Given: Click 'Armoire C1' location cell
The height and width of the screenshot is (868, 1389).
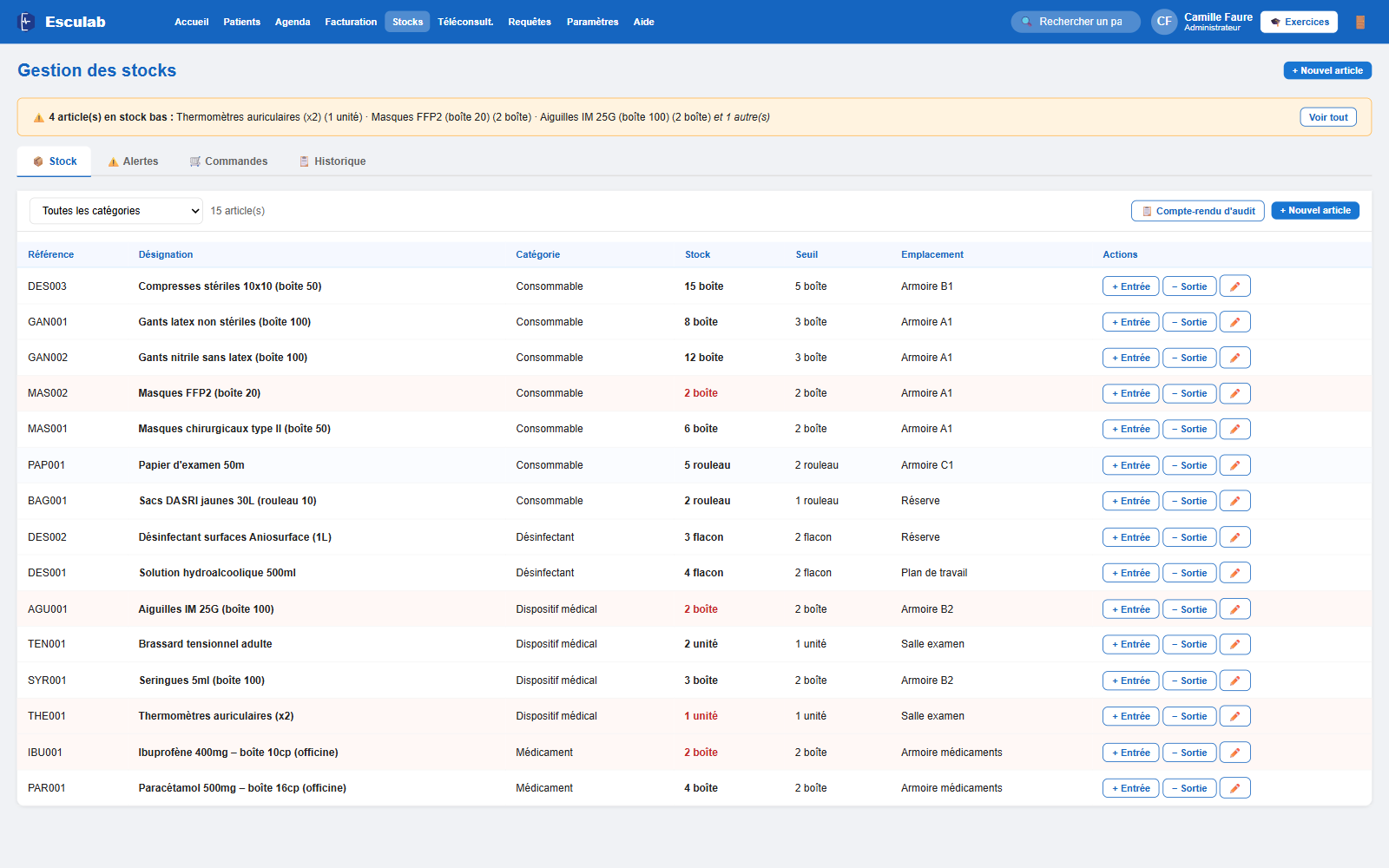Looking at the screenshot, I should 927,465.
